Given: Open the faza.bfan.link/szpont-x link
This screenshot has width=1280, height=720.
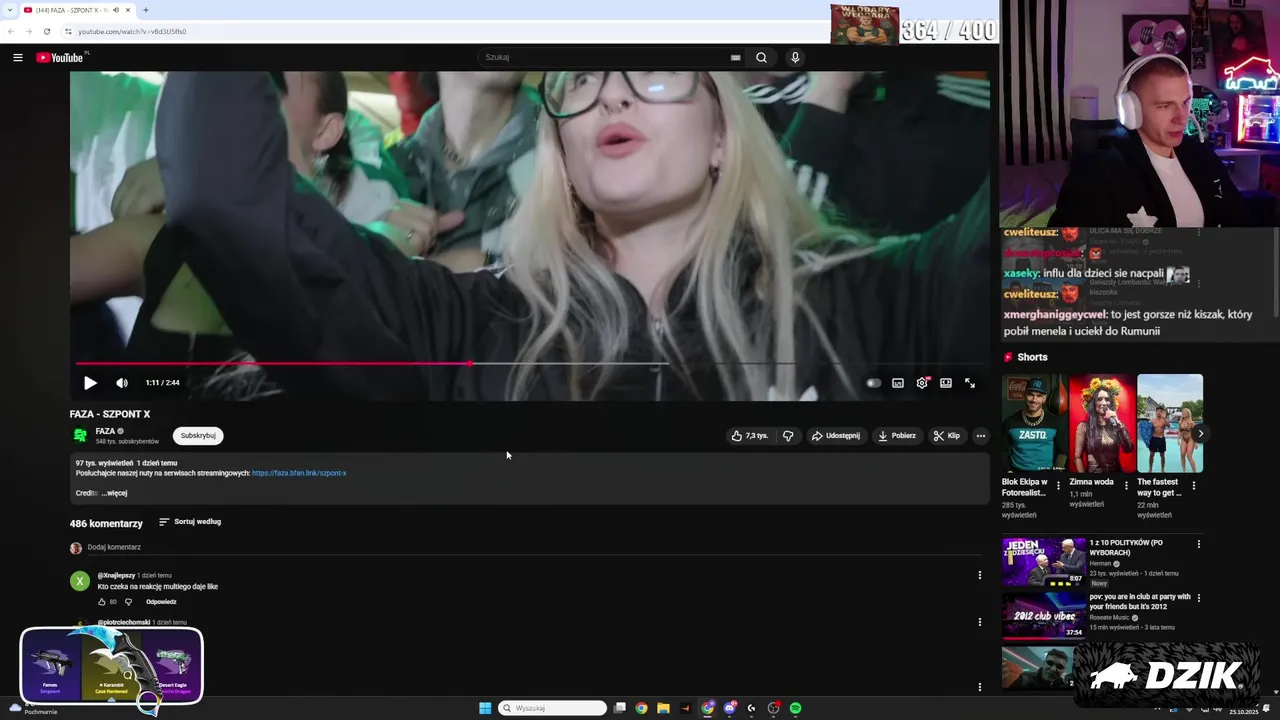Looking at the screenshot, I should pos(299,473).
